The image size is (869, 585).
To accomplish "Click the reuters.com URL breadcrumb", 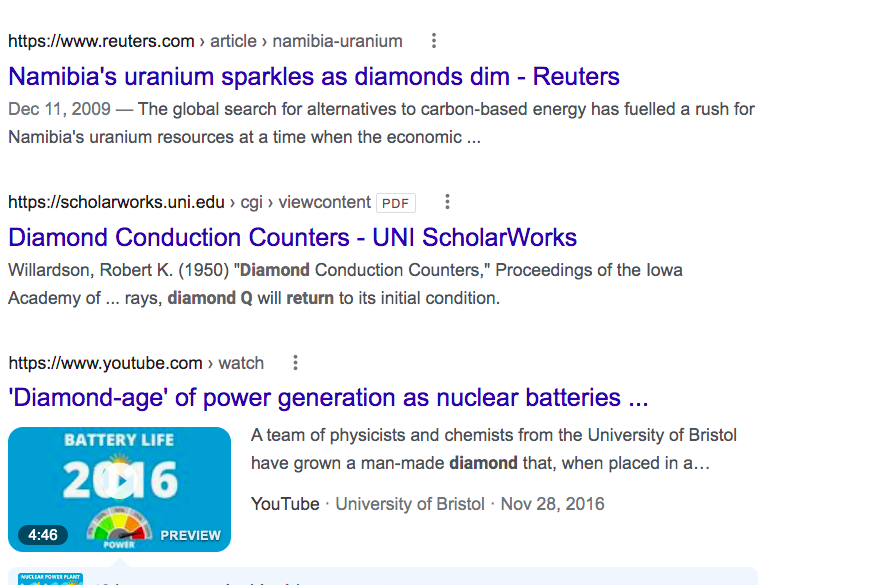I will [x=205, y=41].
